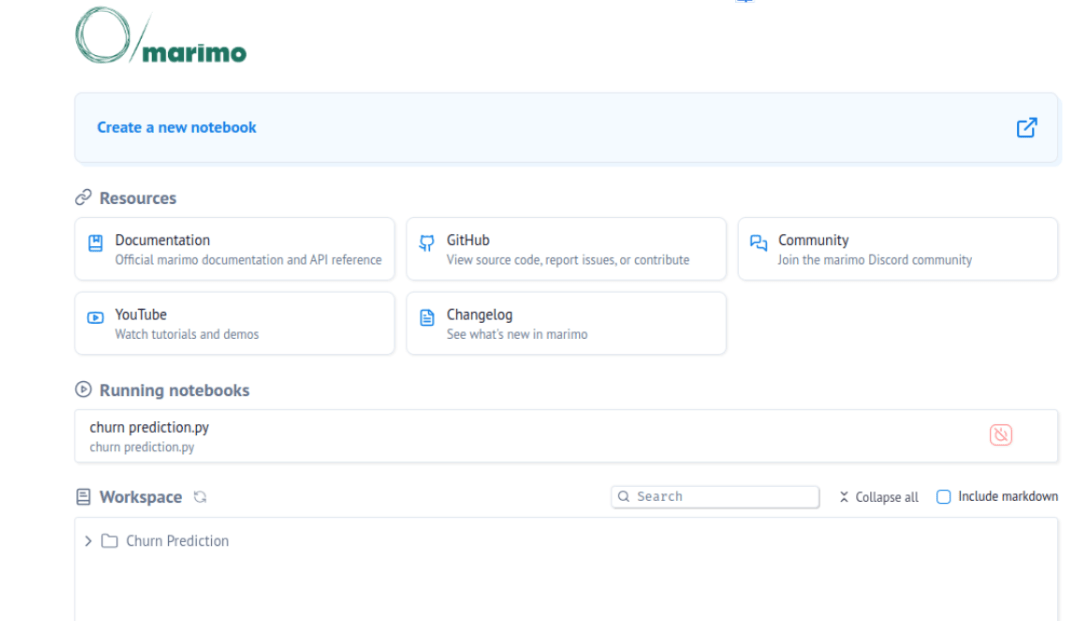This screenshot has width=1067, height=621.
Task: Click 'Join the marimo Discord community' text
Action: 875,260
